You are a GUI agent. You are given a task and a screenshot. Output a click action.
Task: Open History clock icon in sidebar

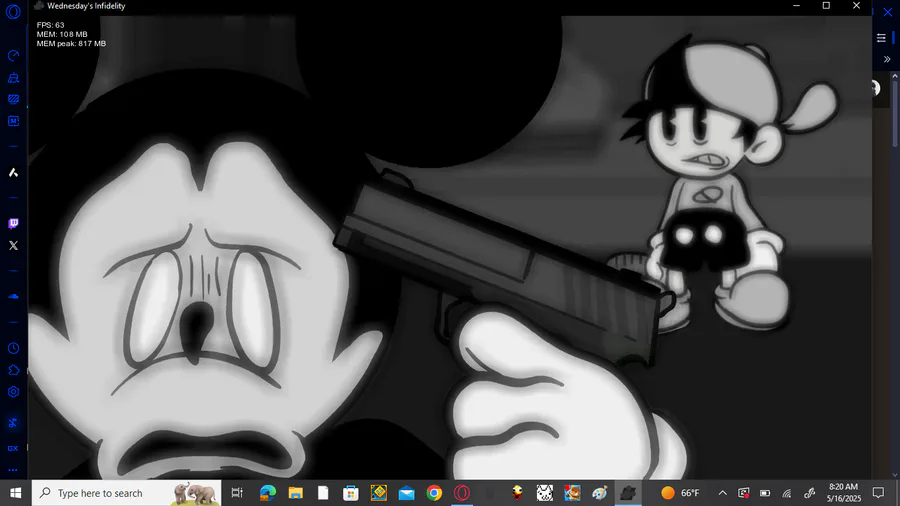tap(13, 348)
